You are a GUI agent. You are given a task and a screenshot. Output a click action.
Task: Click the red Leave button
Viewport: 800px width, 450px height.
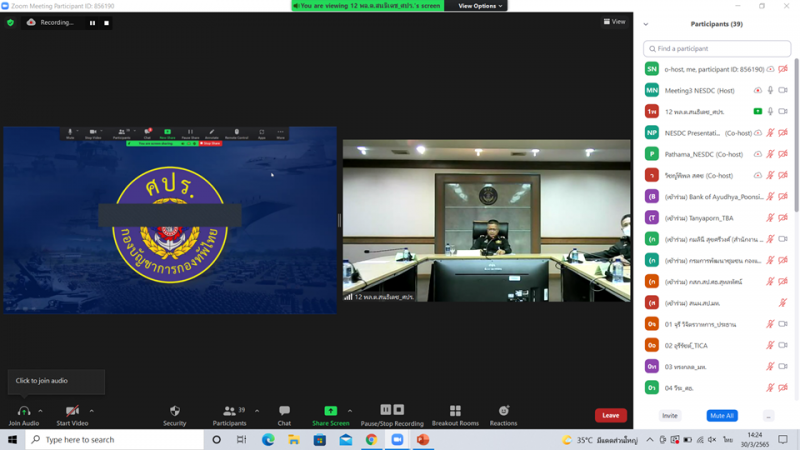(611, 415)
